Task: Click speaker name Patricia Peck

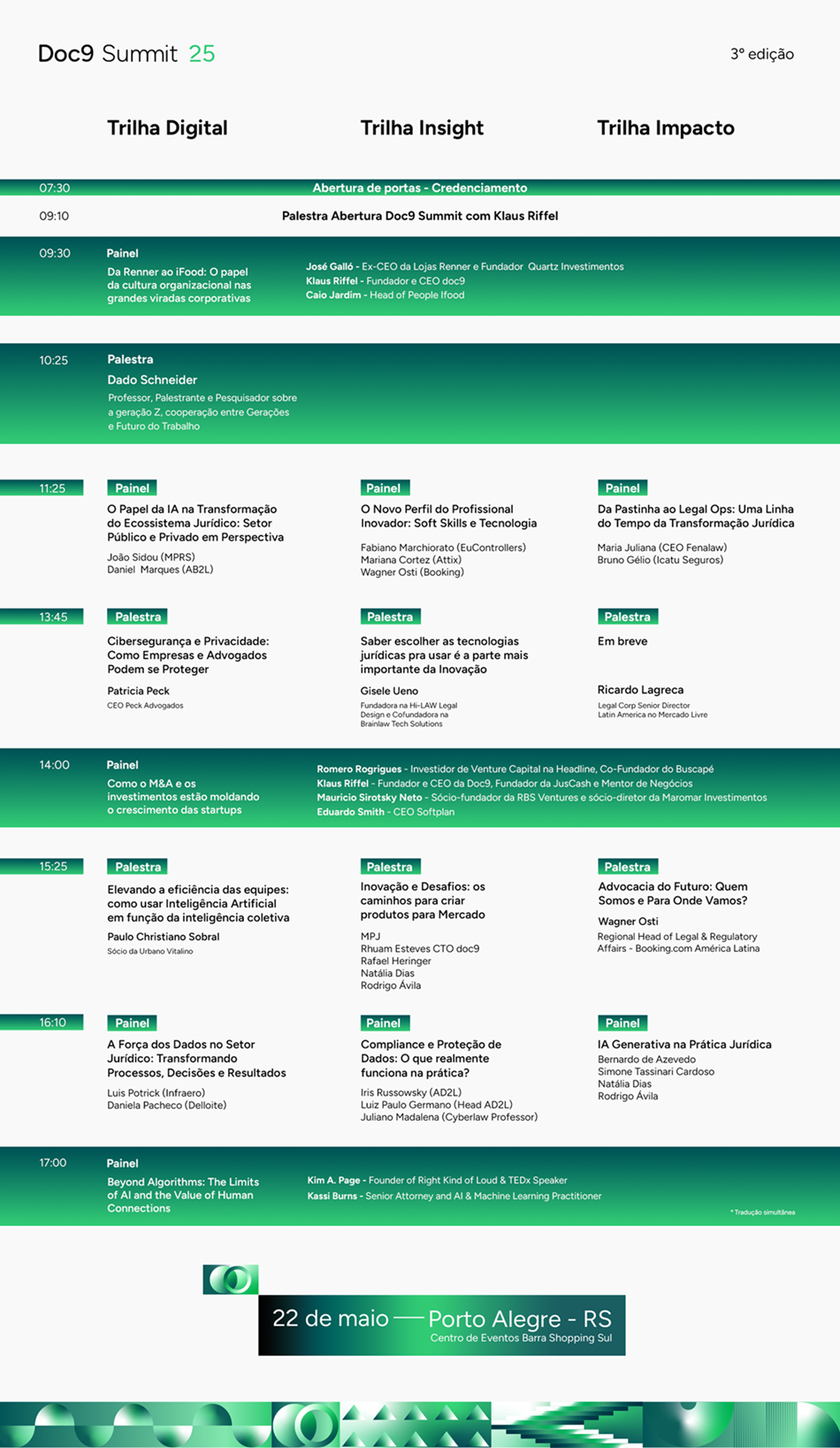Action: coord(138,691)
